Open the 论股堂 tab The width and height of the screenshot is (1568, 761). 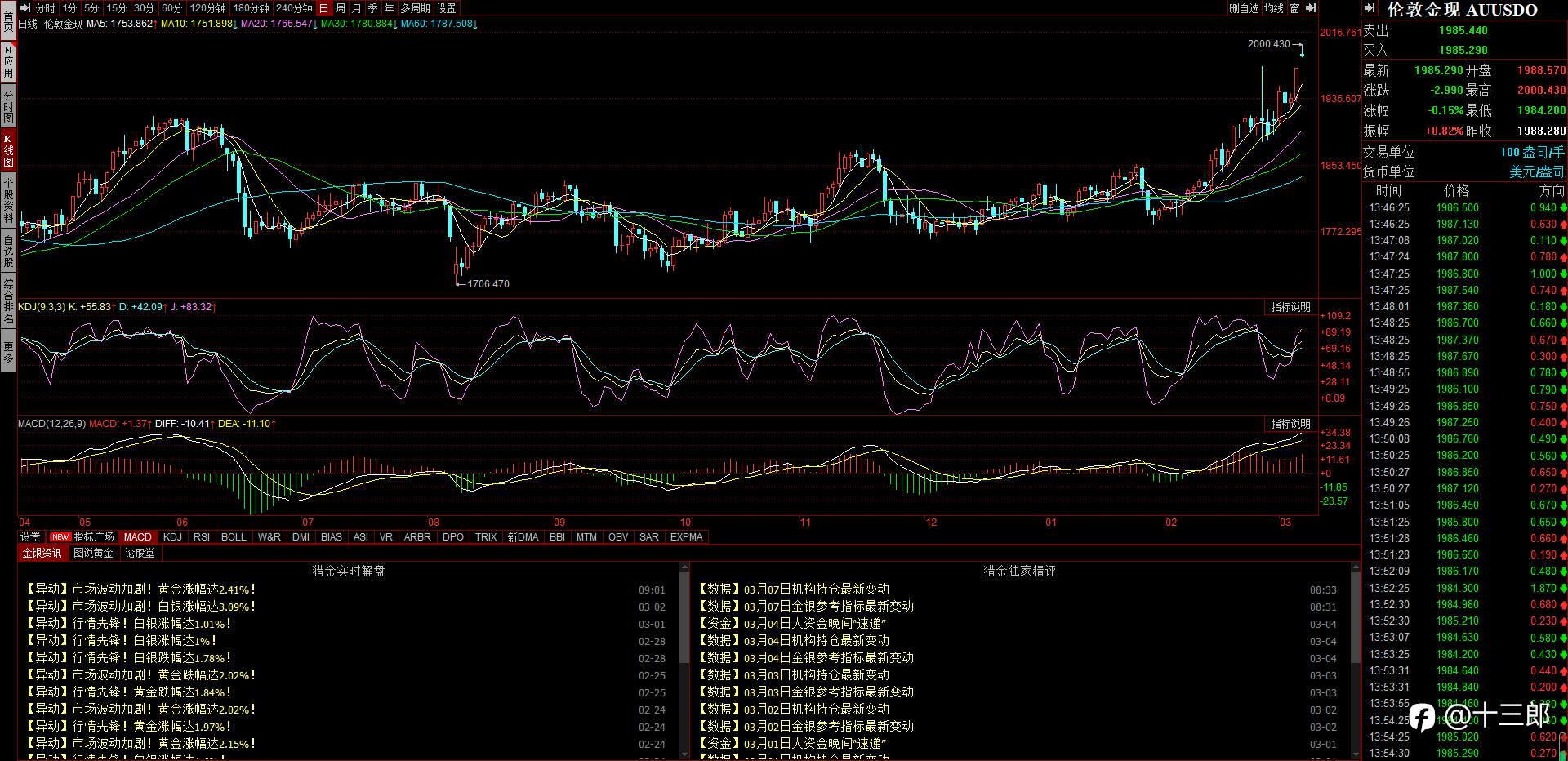pos(140,553)
